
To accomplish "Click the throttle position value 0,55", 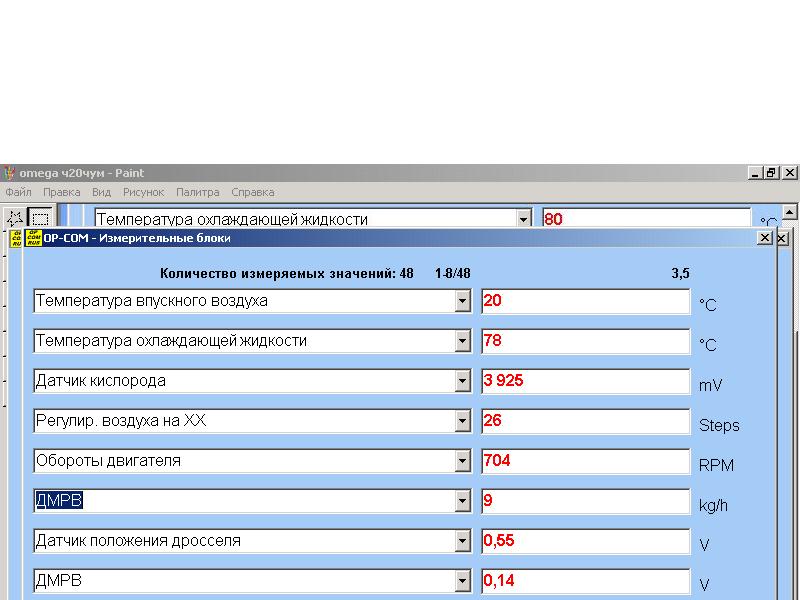I will coord(586,541).
